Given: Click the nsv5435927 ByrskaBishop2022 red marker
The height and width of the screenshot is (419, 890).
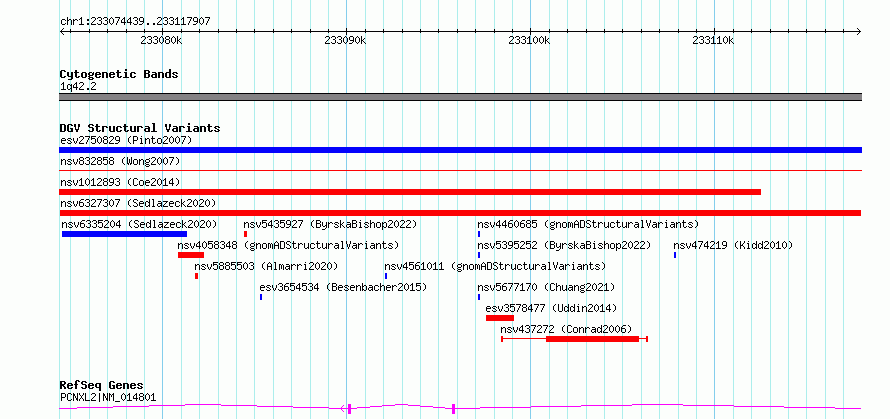Looking at the screenshot, I should coord(245,234).
